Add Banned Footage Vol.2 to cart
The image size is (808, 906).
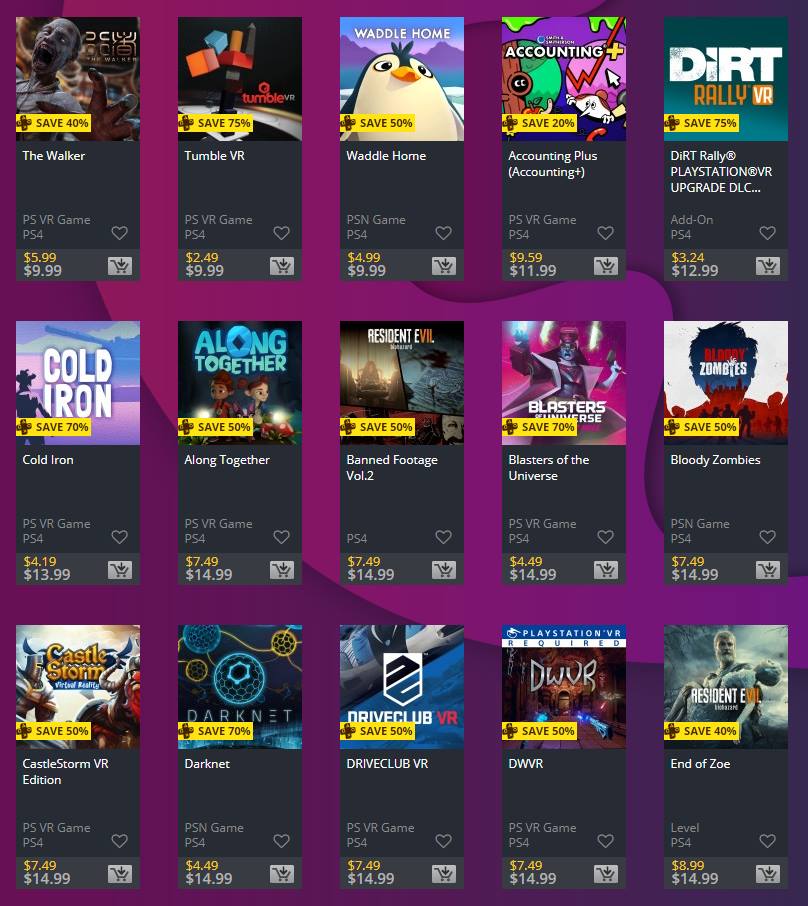(444, 570)
